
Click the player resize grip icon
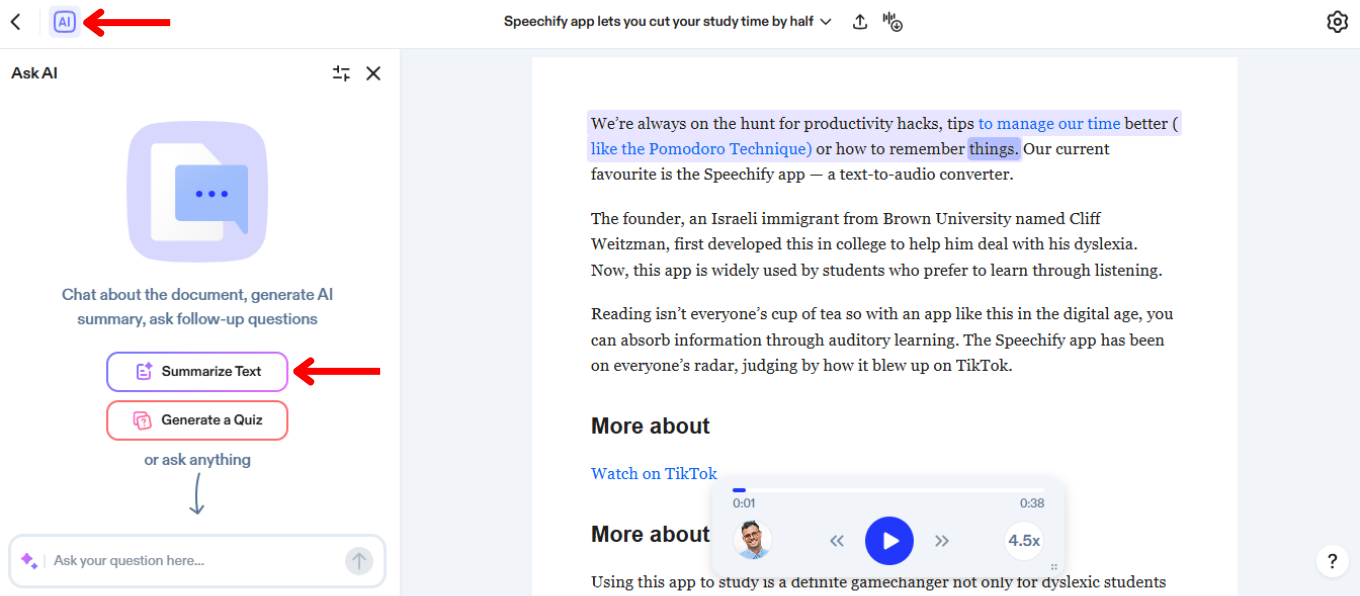pos(1054,567)
